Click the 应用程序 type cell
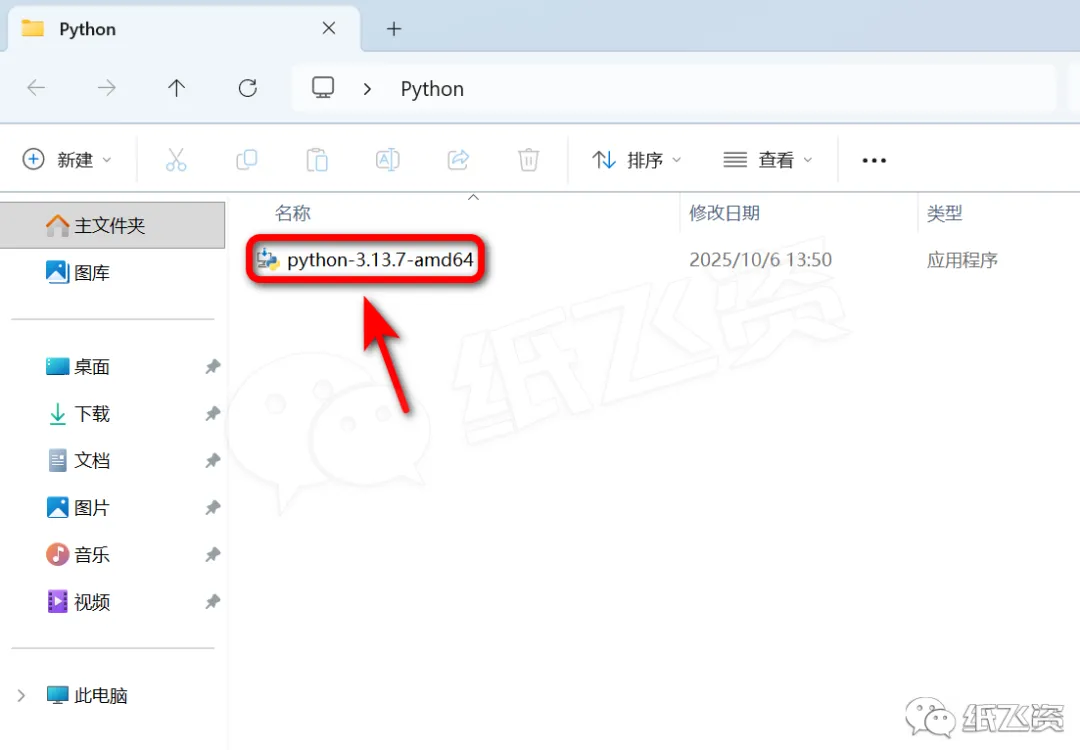The height and width of the screenshot is (750, 1080). pos(962,260)
